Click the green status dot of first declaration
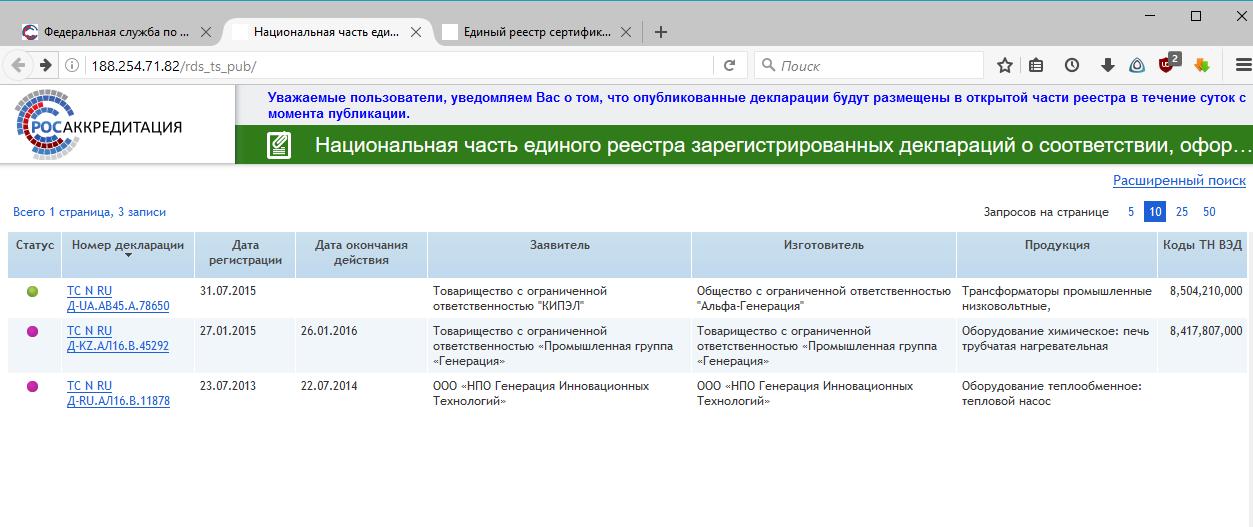Image resolution: width=1253 pixels, height=527 pixels. click(x=32, y=292)
